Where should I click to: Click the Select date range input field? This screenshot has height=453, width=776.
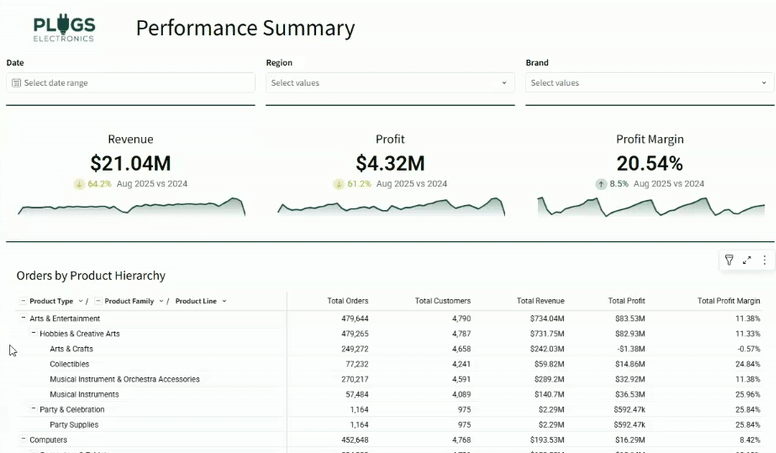pyautogui.click(x=135, y=83)
